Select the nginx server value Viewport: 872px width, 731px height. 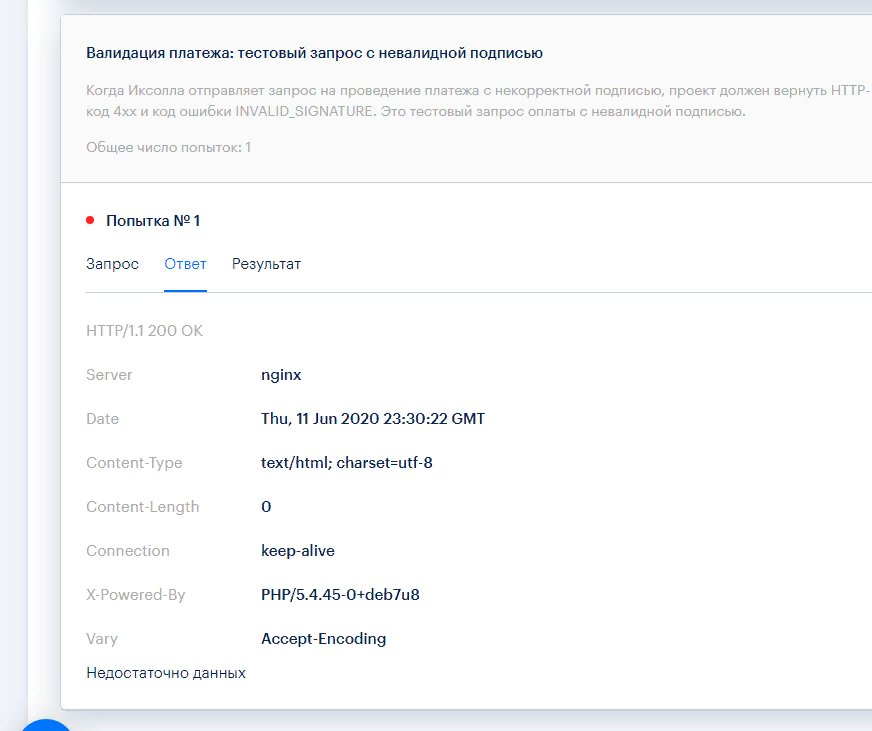tap(281, 375)
